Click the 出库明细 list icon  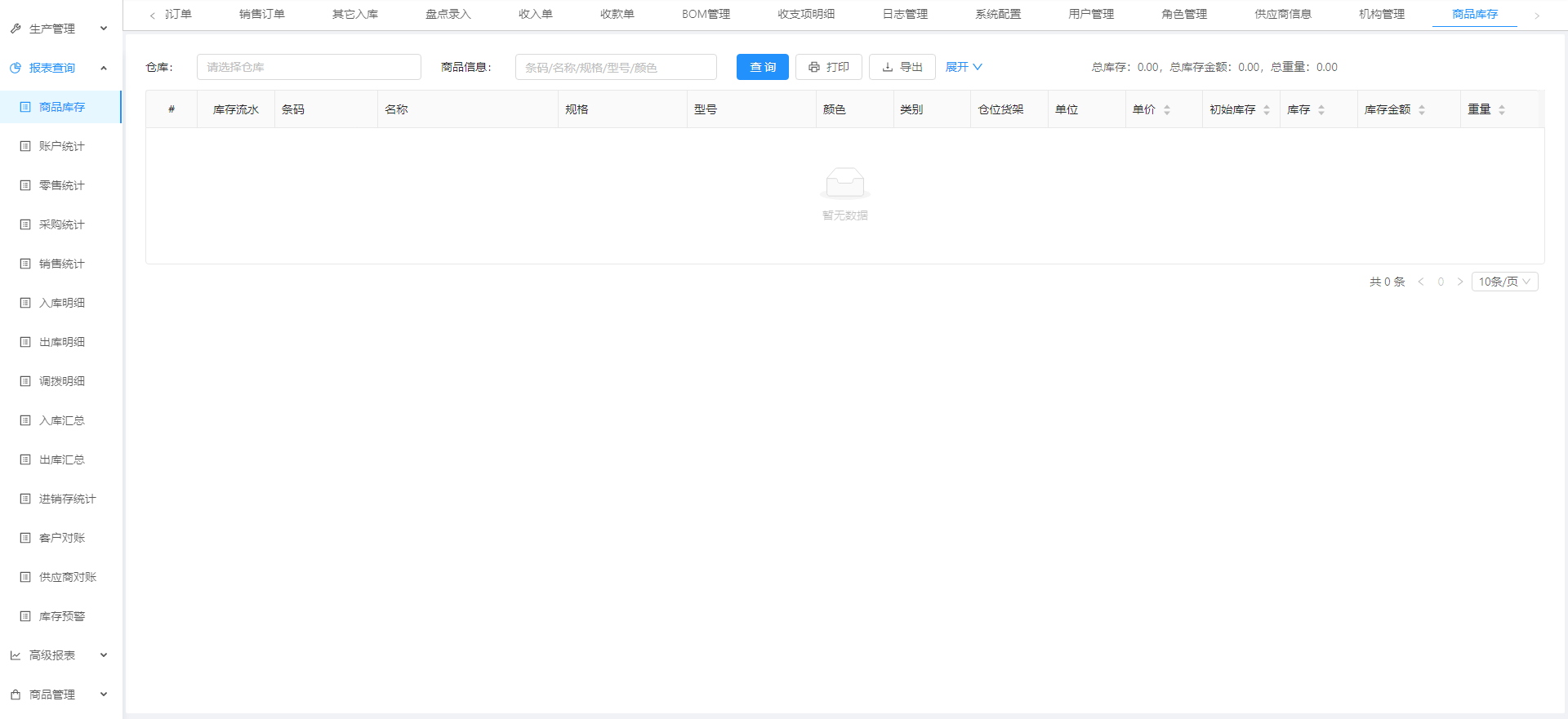pyautogui.click(x=25, y=342)
